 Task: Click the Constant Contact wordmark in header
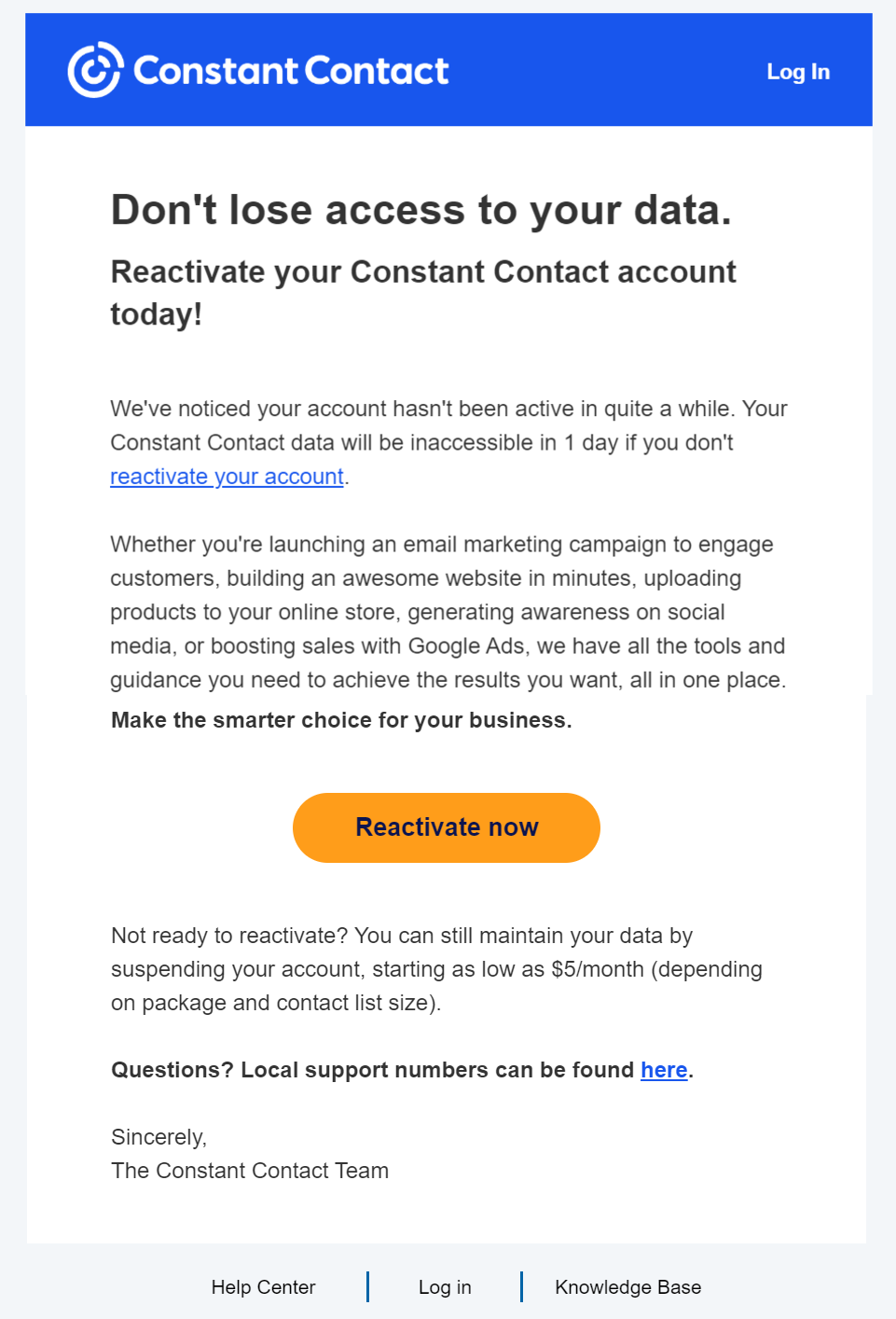[291, 71]
